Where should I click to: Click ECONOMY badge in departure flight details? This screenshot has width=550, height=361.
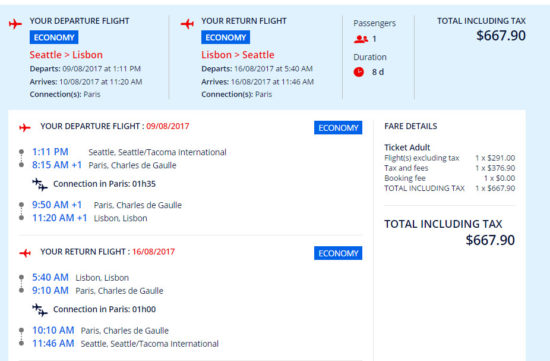click(338, 128)
